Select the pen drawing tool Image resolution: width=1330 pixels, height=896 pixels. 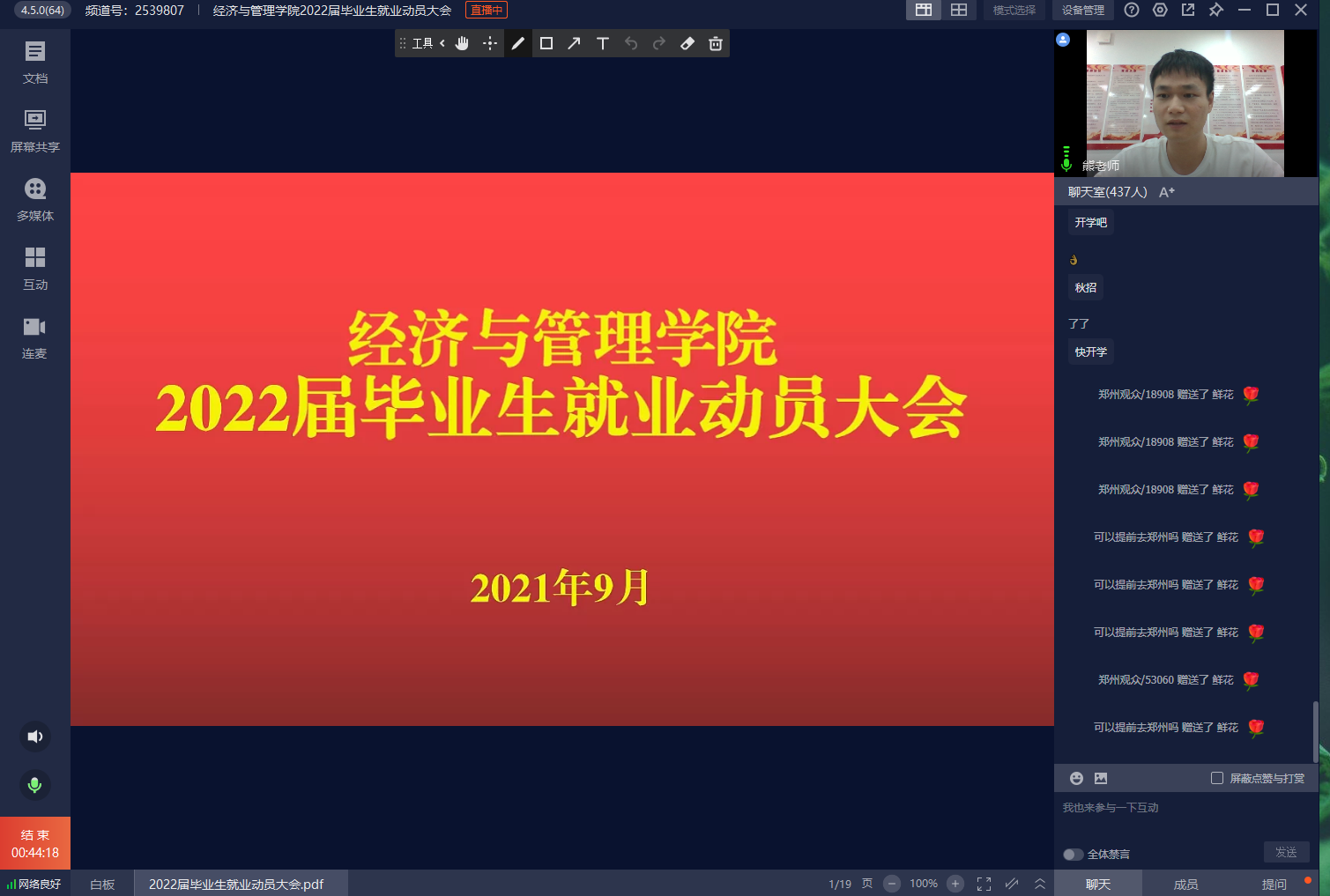coord(518,43)
